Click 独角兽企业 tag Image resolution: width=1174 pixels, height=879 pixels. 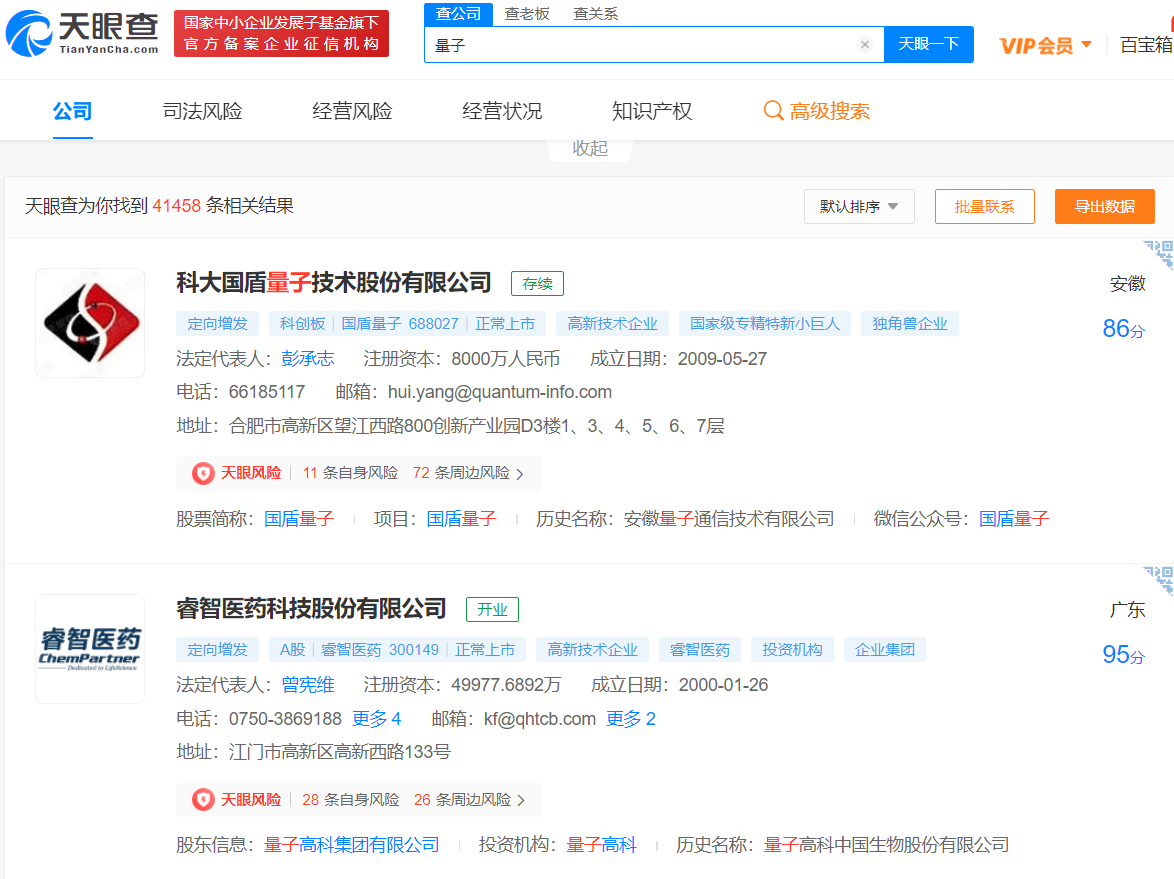(x=910, y=323)
